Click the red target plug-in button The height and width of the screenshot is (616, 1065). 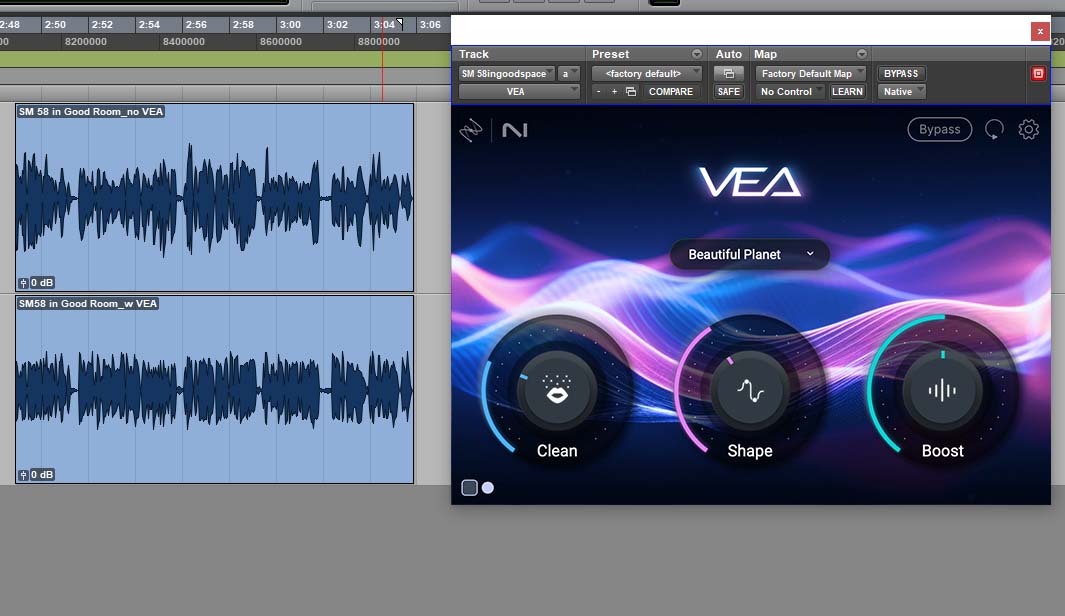(x=1038, y=73)
